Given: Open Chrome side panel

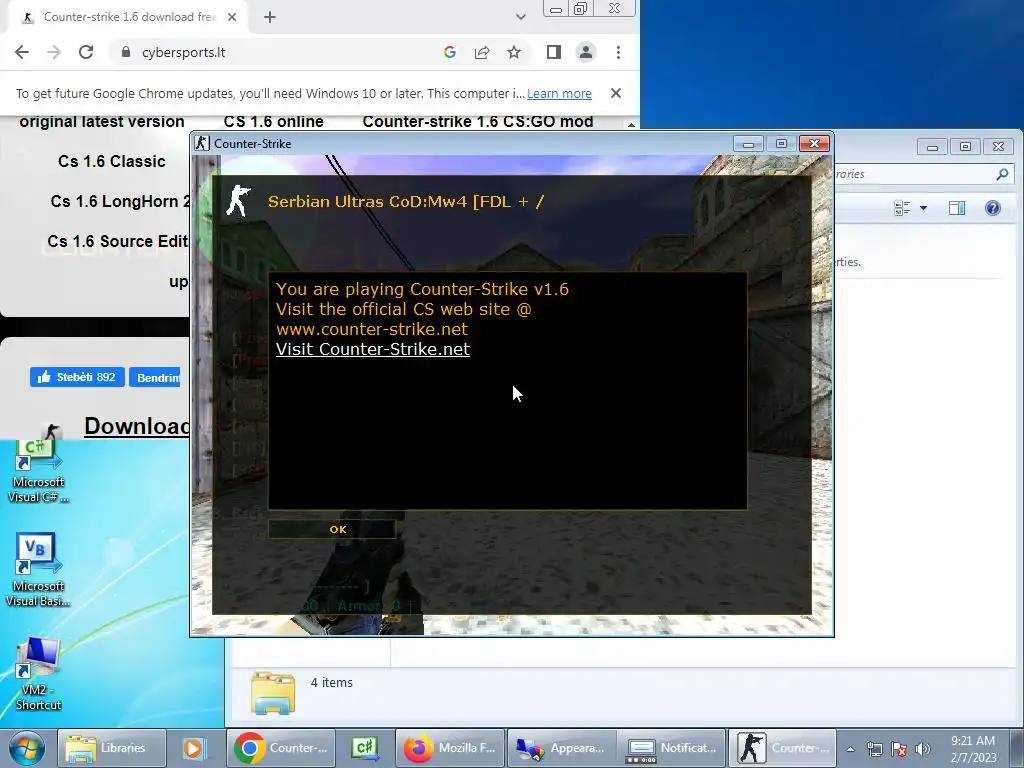Looking at the screenshot, I should coord(554,52).
